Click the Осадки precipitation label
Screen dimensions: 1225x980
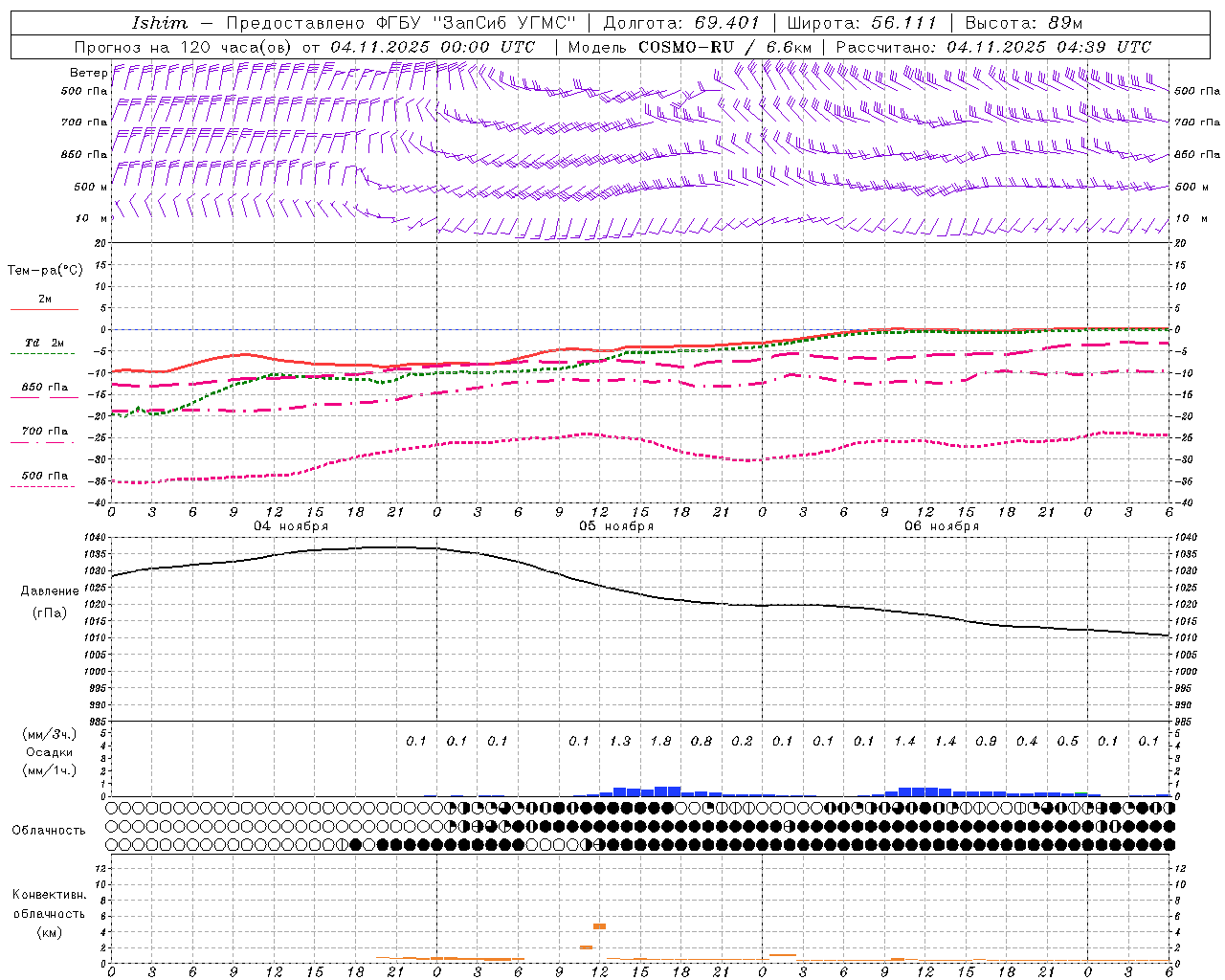(49, 752)
